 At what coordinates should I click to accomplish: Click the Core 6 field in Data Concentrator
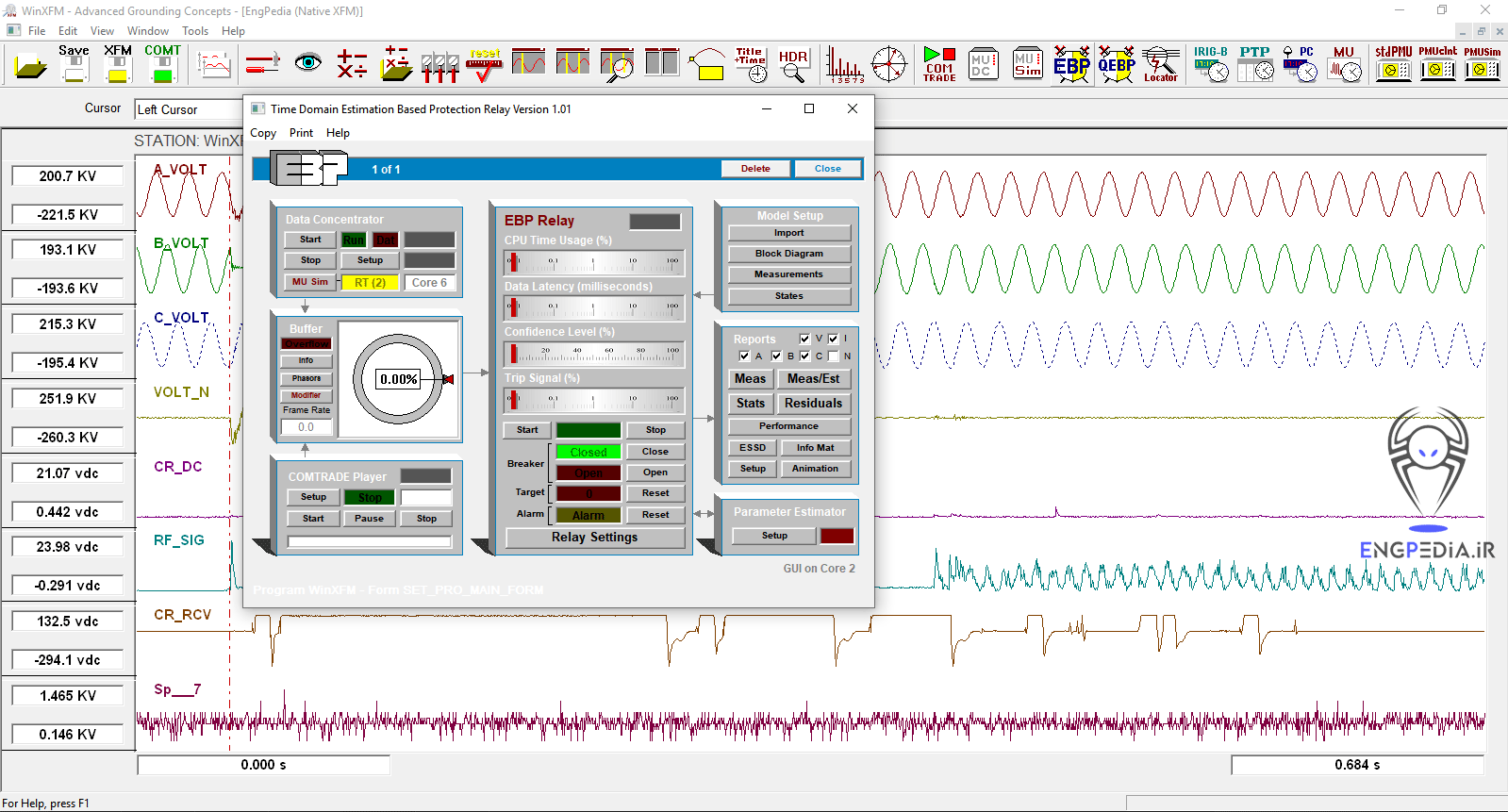click(x=430, y=283)
